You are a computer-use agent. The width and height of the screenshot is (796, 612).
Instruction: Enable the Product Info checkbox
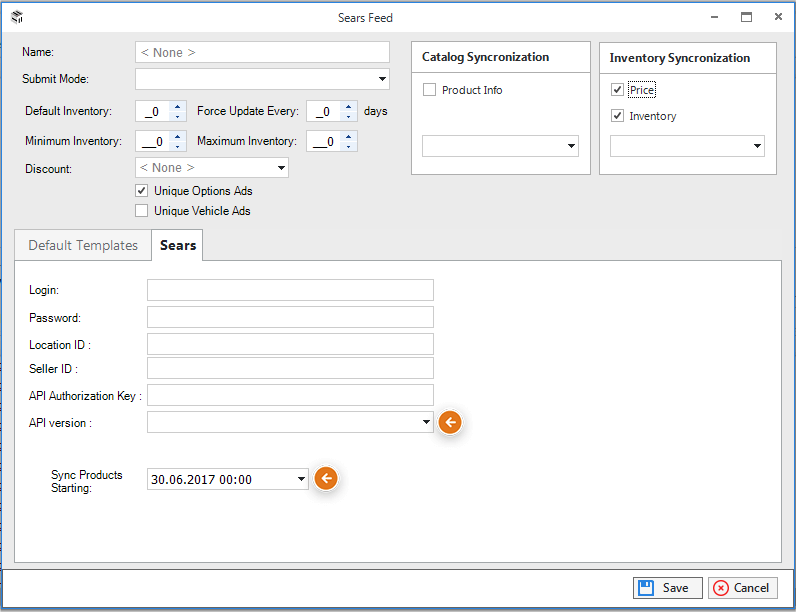[429, 90]
